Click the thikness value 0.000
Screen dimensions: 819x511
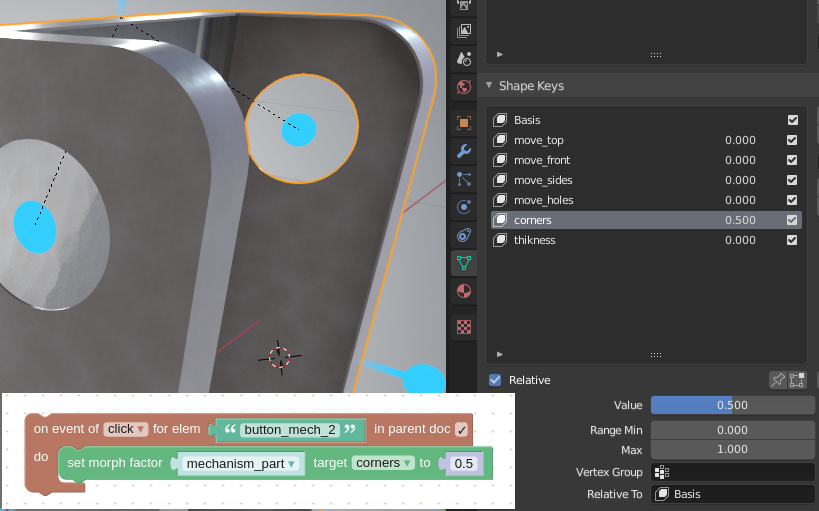[x=740, y=240]
